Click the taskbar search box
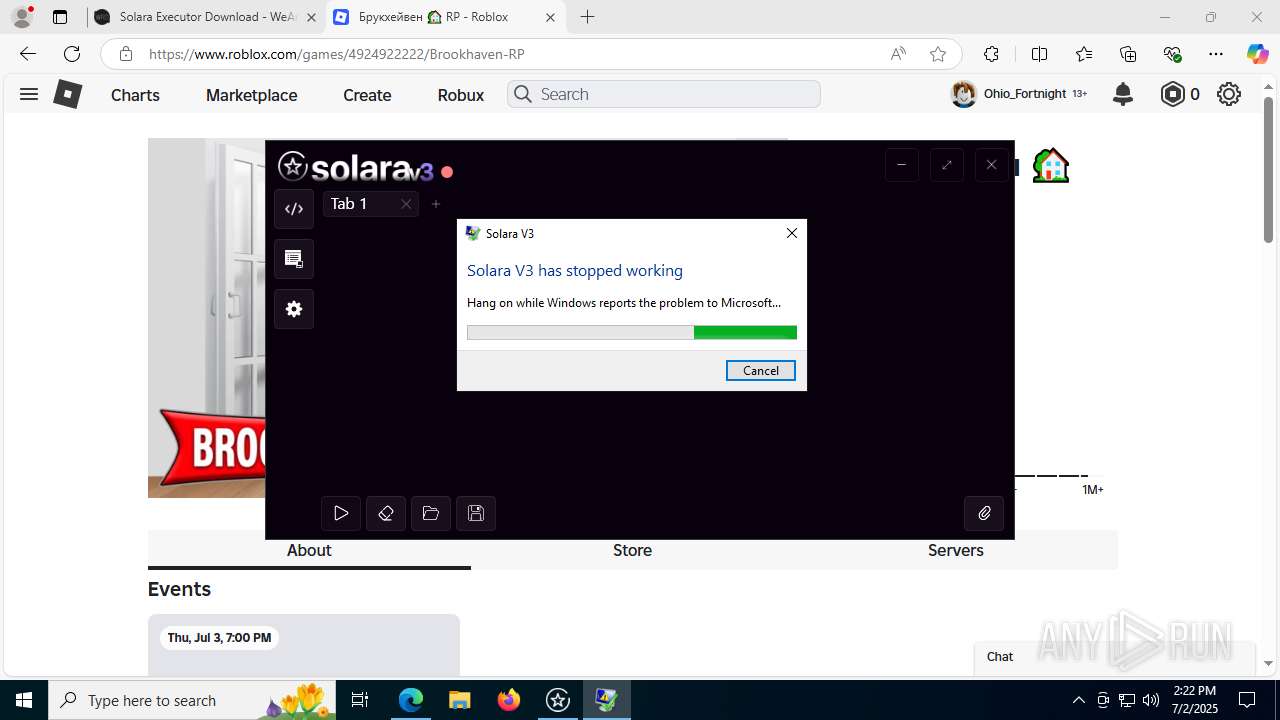 point(192,700)
